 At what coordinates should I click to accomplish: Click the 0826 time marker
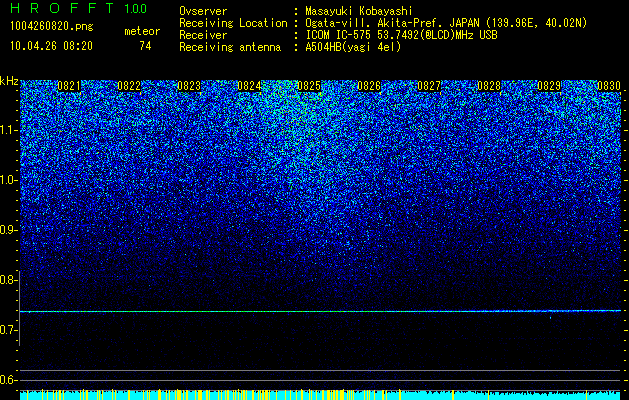[369, 86]
